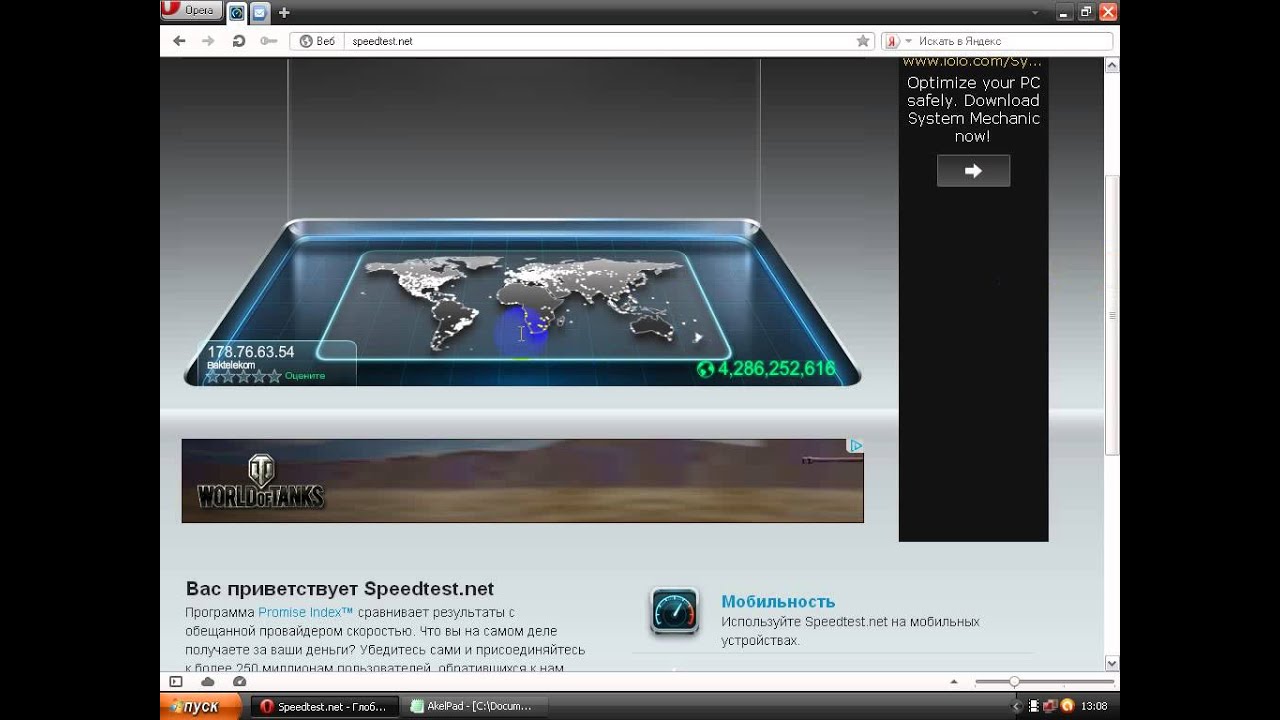Adjust the page zoom slider

[1046, 681]
